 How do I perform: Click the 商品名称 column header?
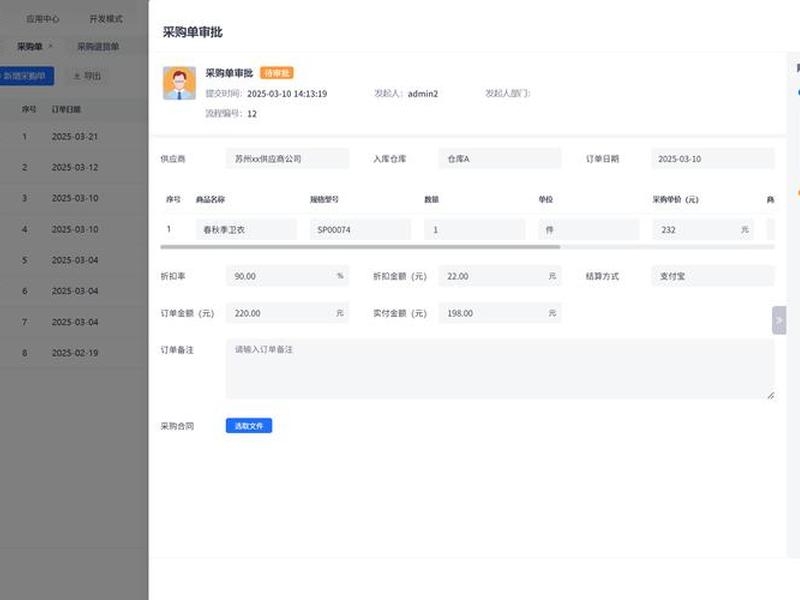coord(210,199)
